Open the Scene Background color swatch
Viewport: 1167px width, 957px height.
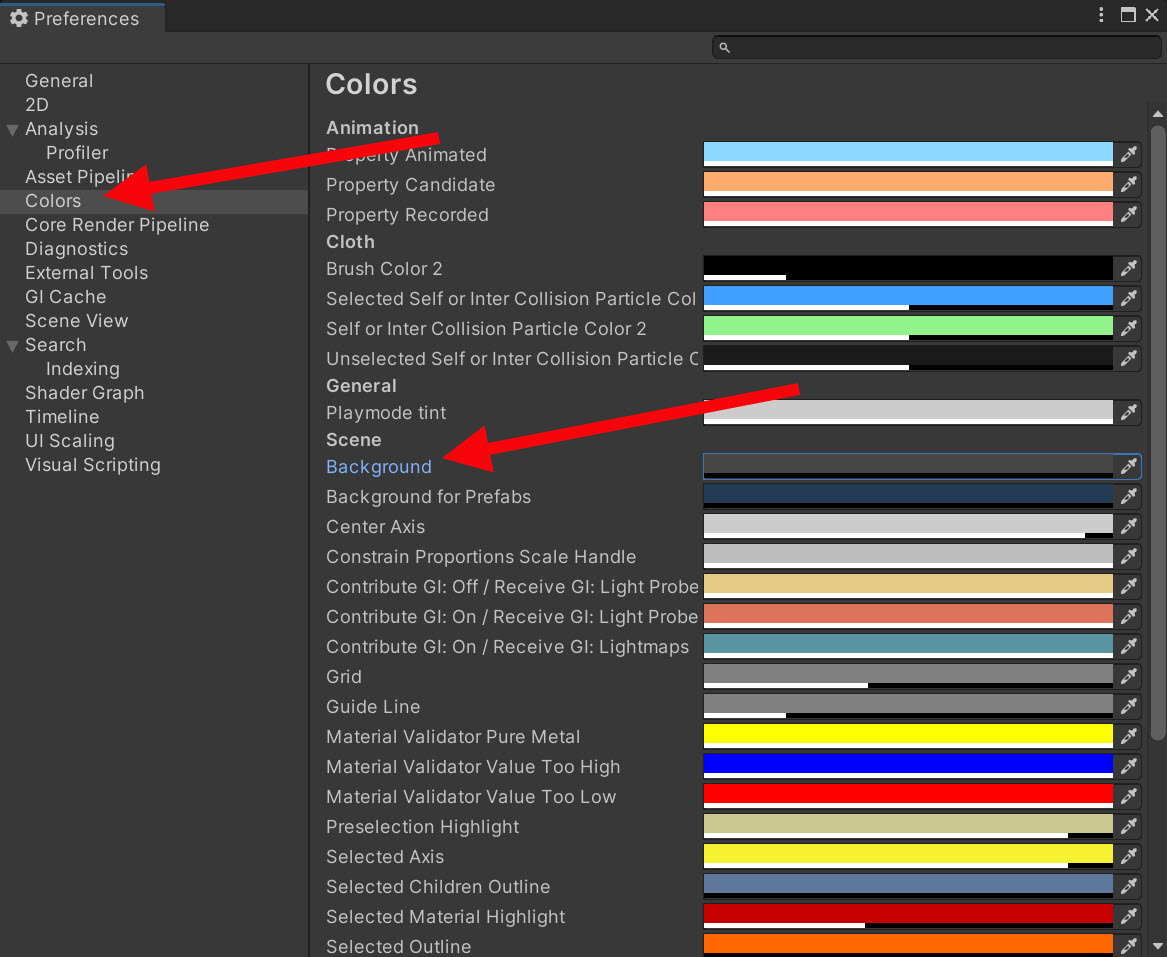point(908,467)
